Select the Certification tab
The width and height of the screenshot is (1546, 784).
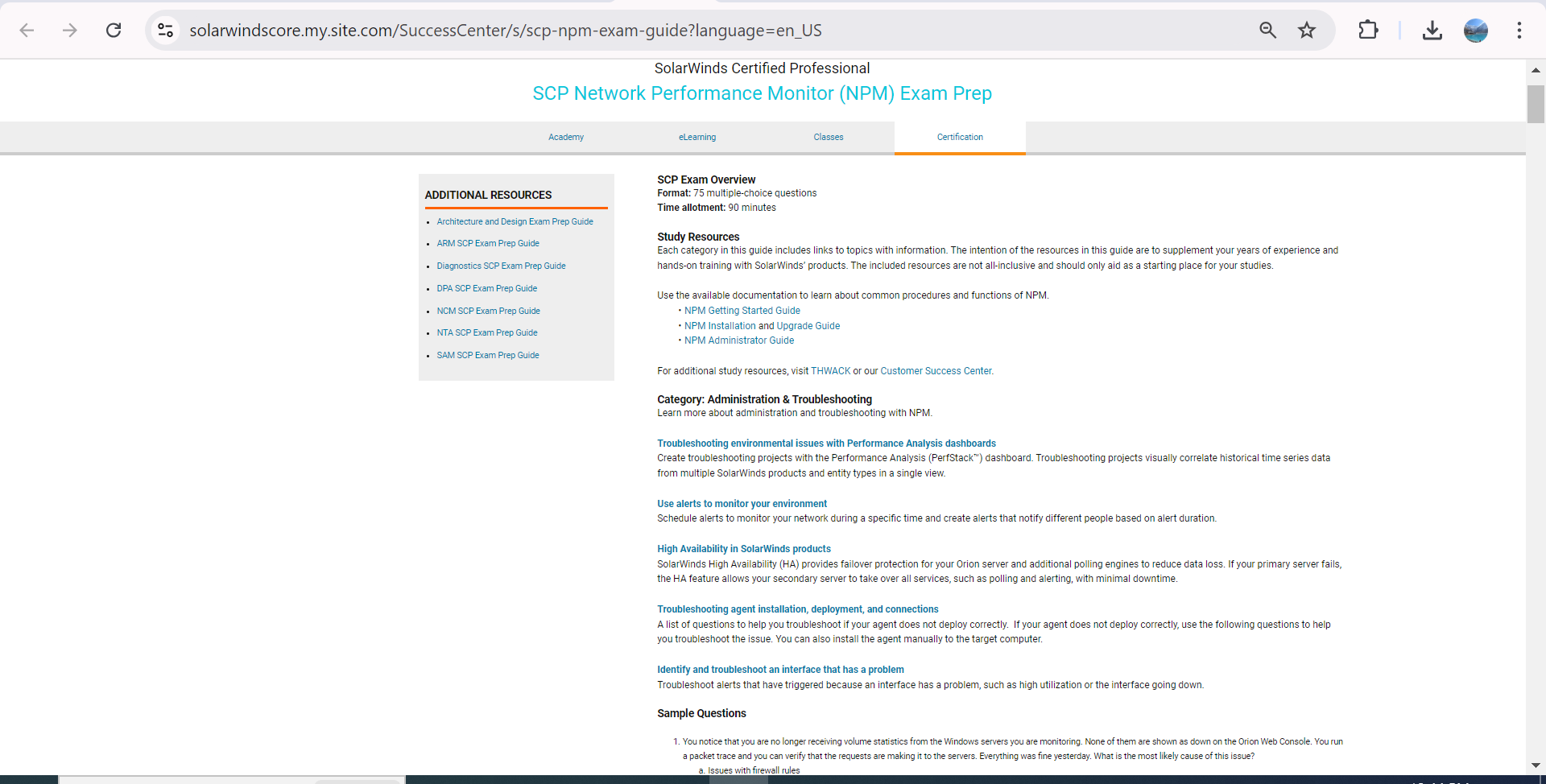(960, 138)
